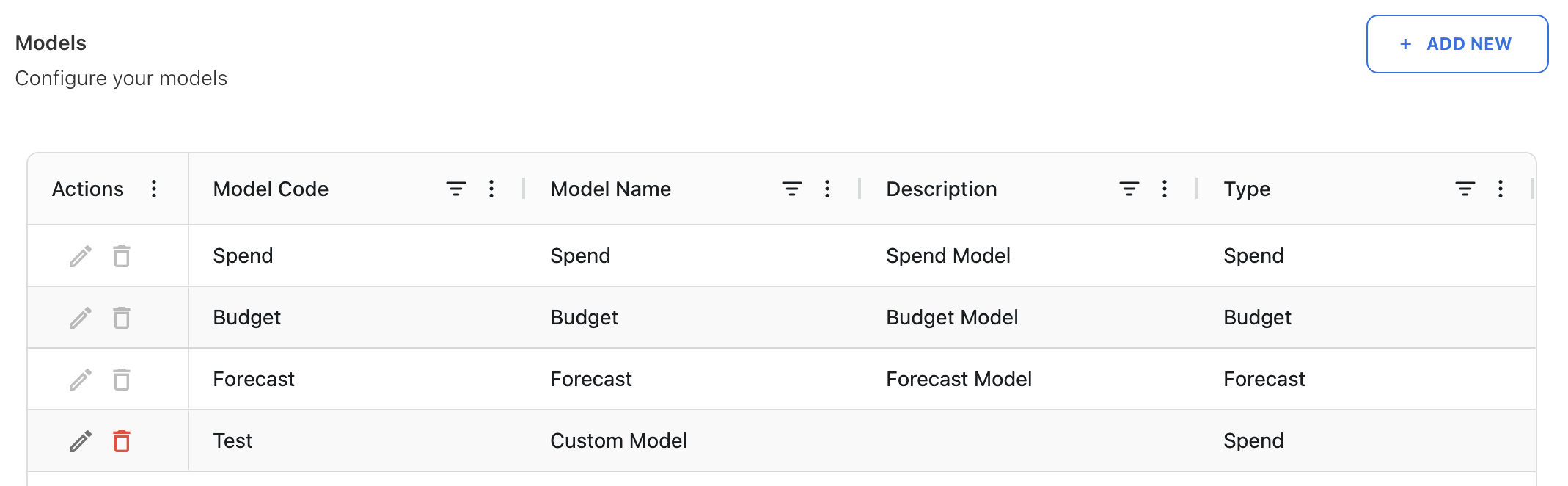Open the Actions column three-dot menu

tap(154, 189)
